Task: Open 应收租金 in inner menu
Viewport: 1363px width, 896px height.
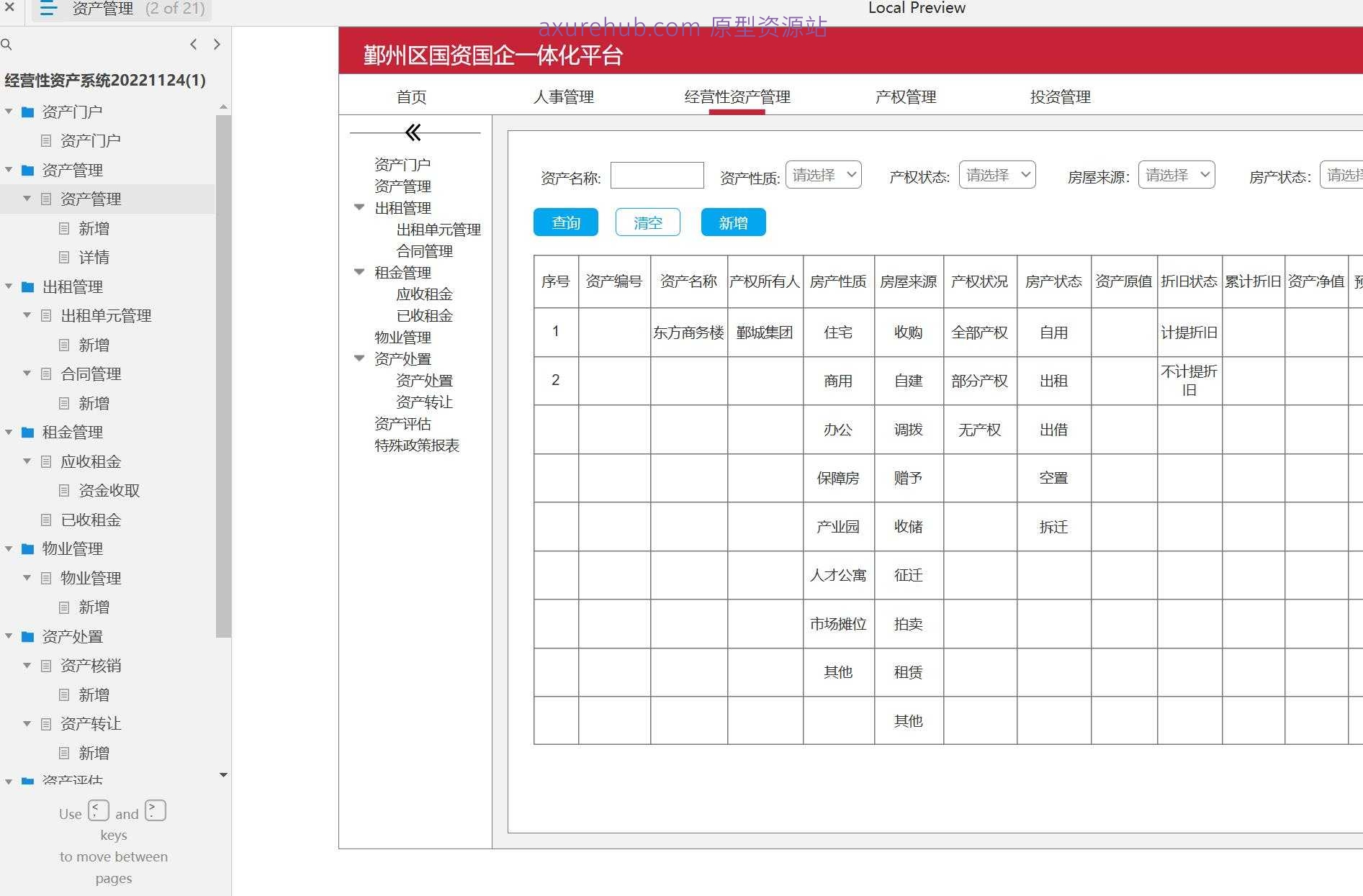Action: [425, 294]
